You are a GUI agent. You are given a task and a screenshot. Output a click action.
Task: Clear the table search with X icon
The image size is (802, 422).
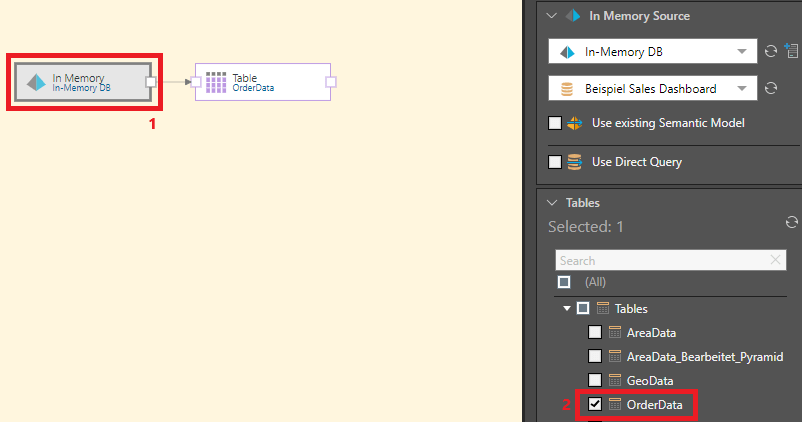pyautogui.click(x=777, y=260)
